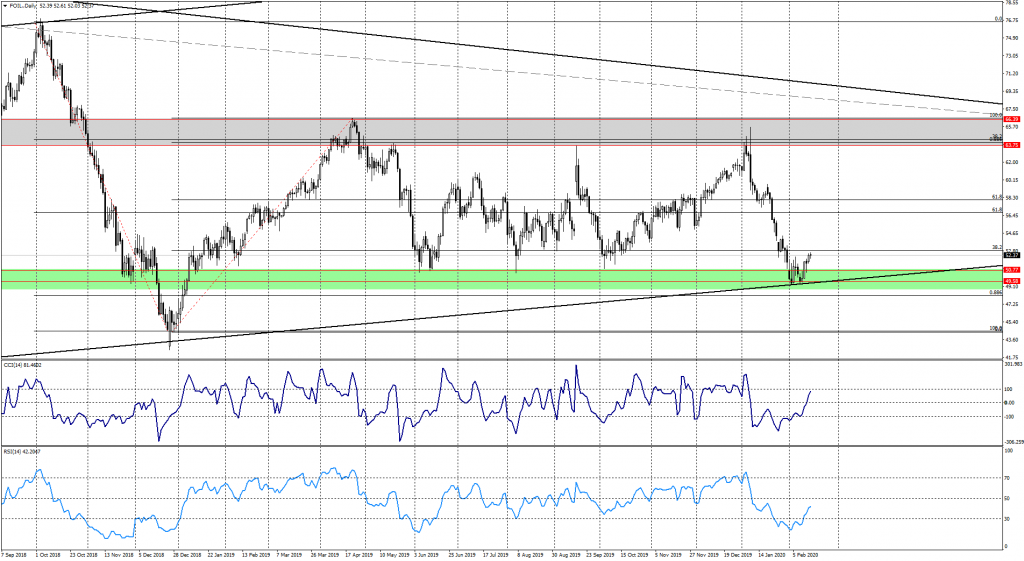Image resolution: width=1024 pixels, height=561 pixels.
Task: Click the red 50.77 price label
Action: point(1011,270)
